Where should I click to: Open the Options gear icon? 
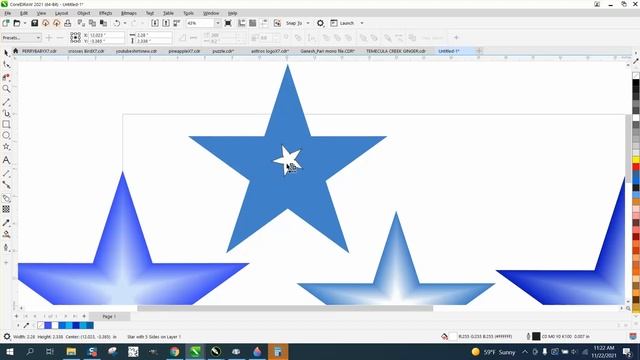pyautogui.click(x=320, y=23)
